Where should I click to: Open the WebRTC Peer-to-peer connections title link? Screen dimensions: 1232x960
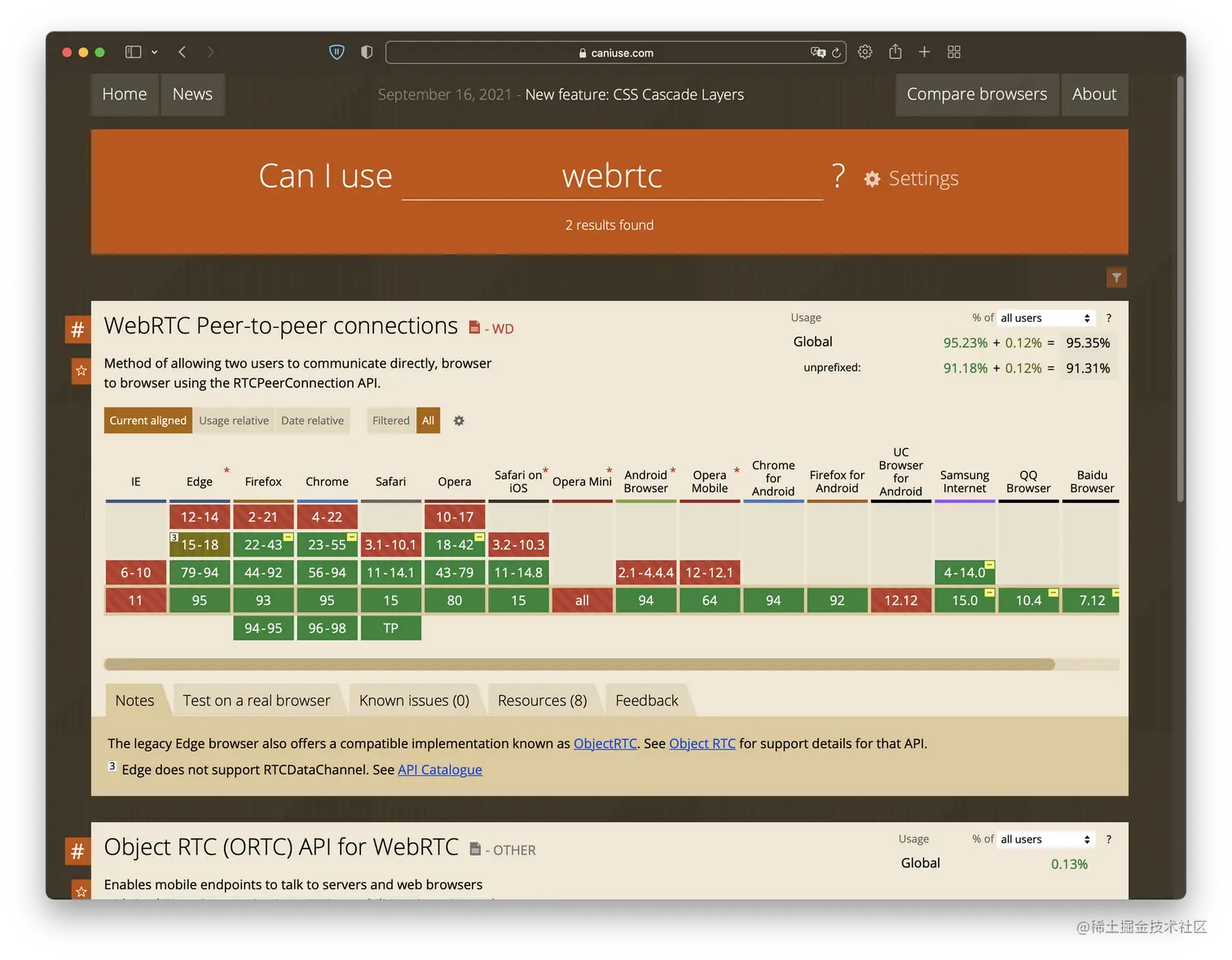[281, 326]
